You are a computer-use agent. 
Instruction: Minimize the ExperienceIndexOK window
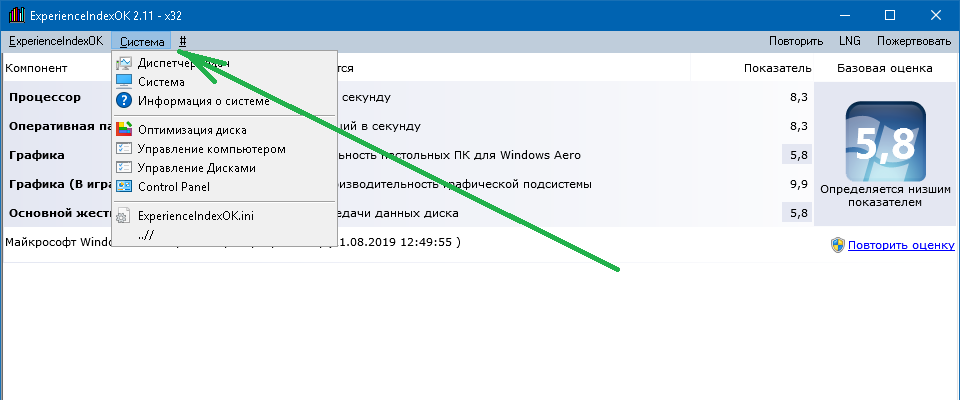(845, 15)
